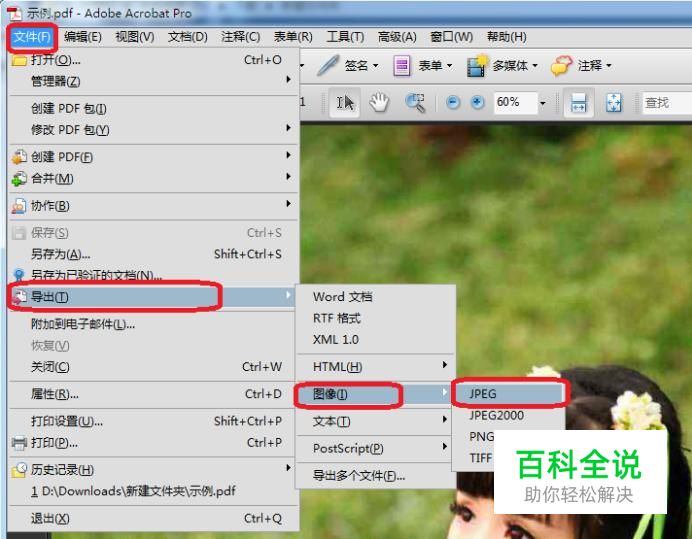Open the 文档(D) menu

pos(188,37)
